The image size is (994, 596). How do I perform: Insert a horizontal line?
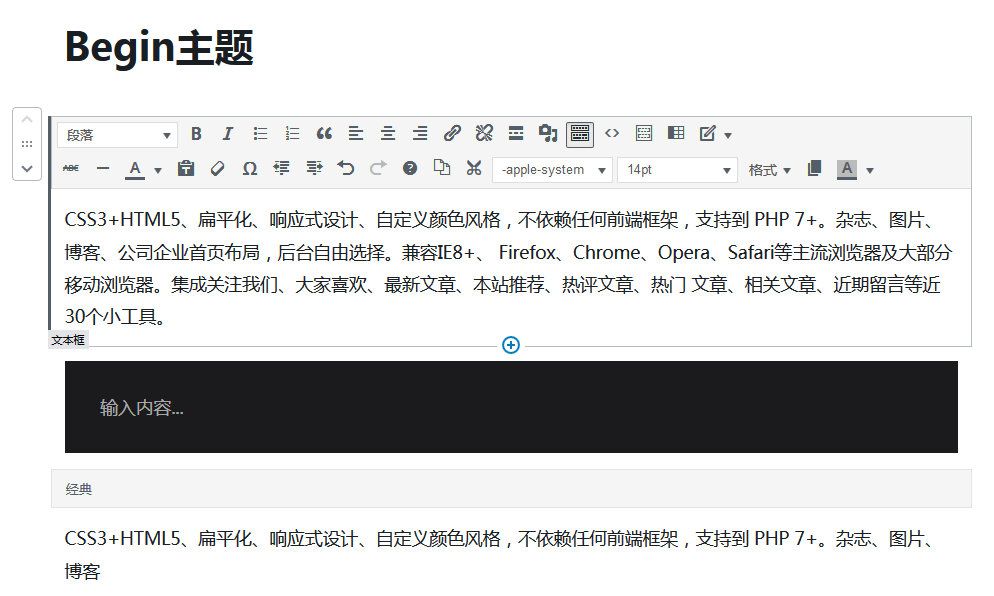pos(102,169)
